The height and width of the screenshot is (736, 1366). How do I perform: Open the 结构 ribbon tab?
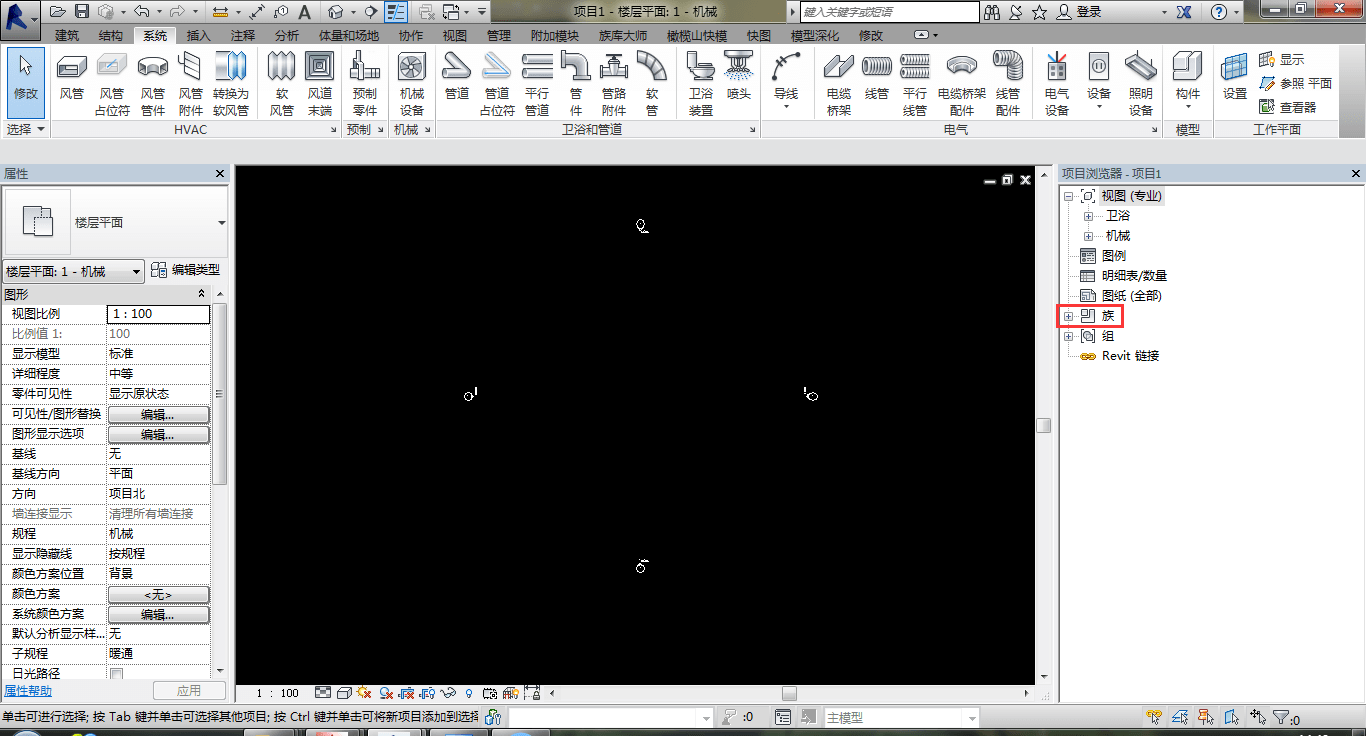point(111,36)
